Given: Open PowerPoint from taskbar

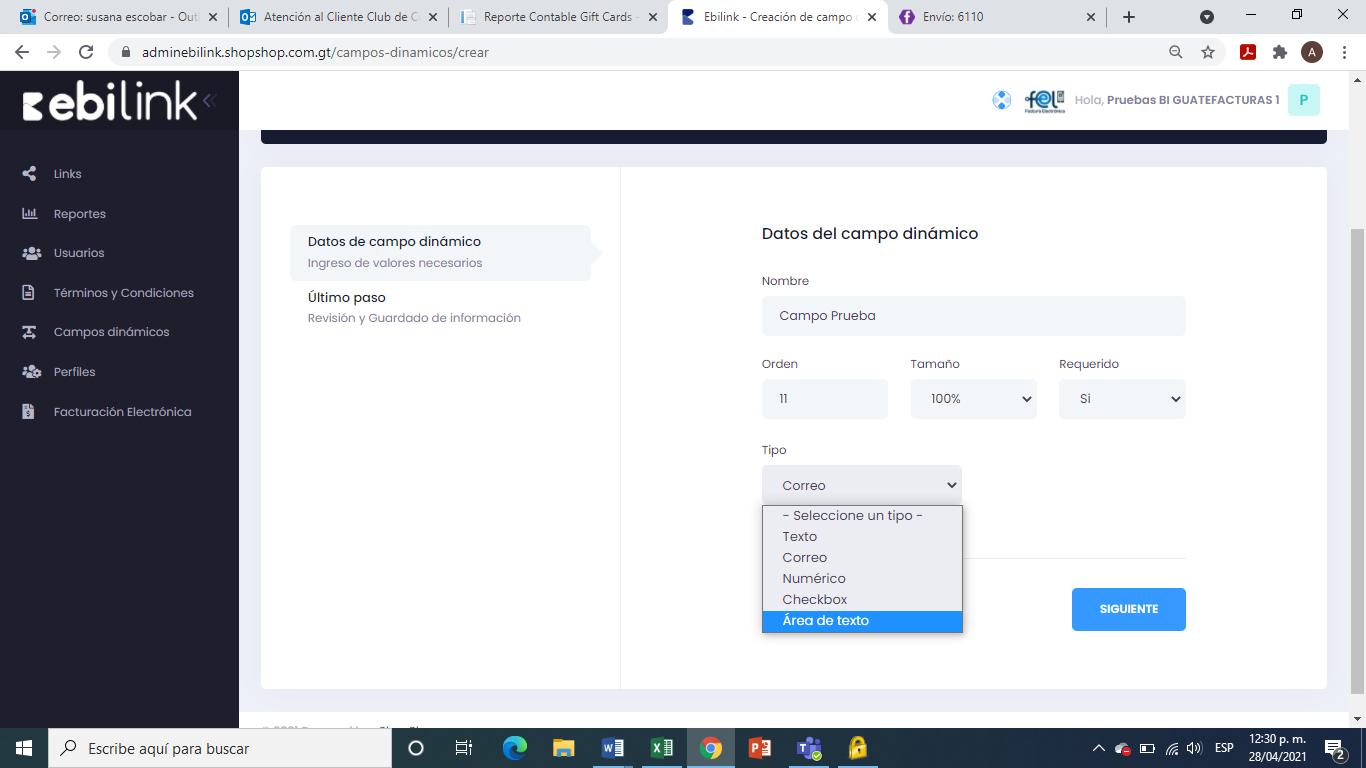Looking at the screenshot, I should tap(760, 748).
